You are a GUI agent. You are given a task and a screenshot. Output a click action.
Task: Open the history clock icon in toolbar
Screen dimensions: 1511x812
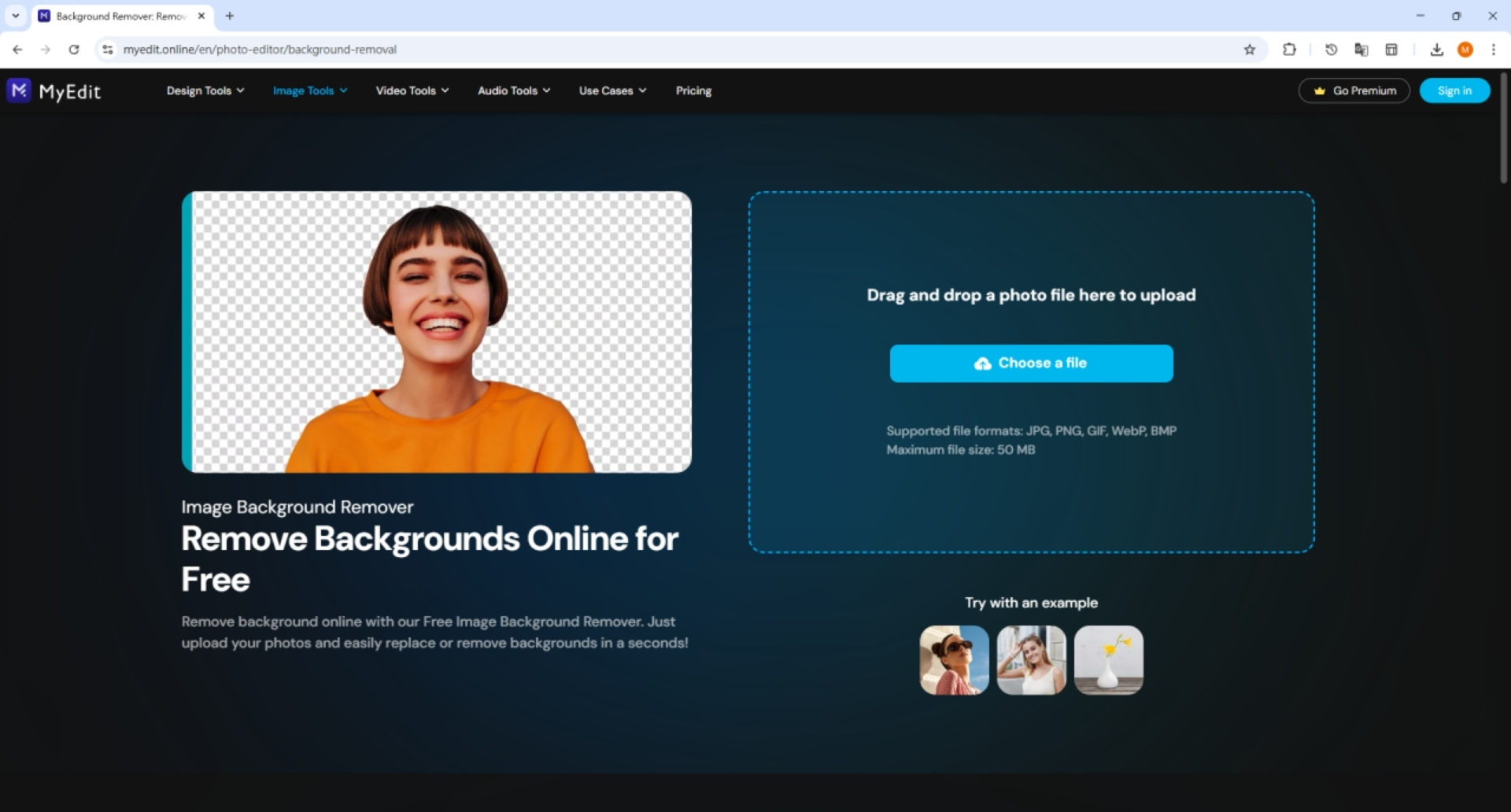pos(1332,50)
